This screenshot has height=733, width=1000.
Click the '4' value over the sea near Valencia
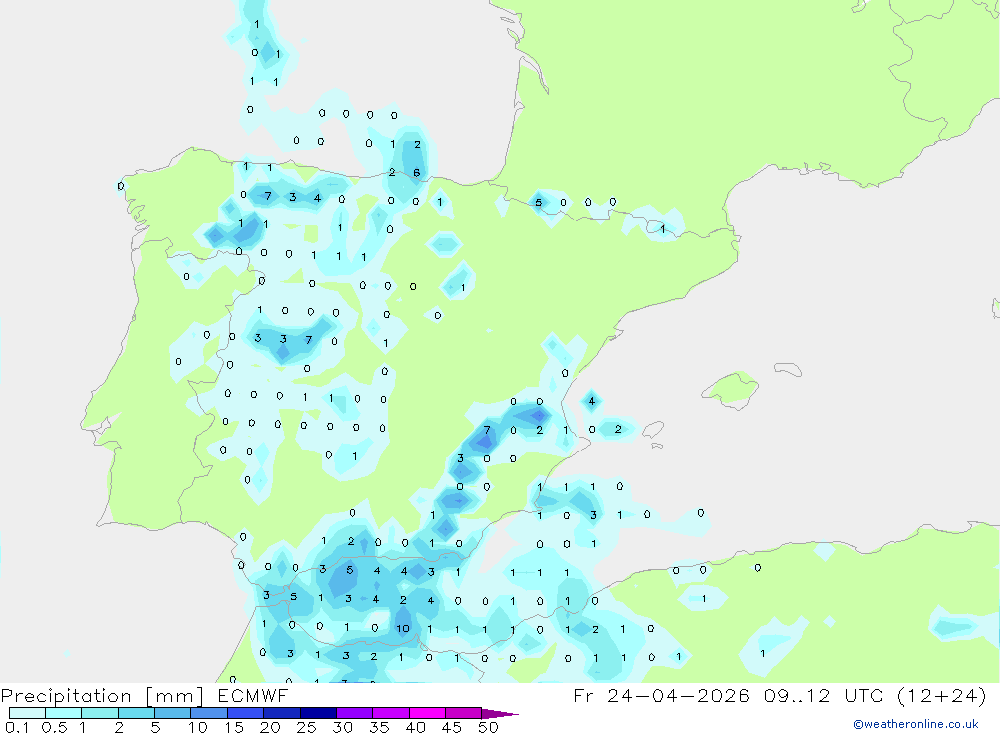(591, 401)
